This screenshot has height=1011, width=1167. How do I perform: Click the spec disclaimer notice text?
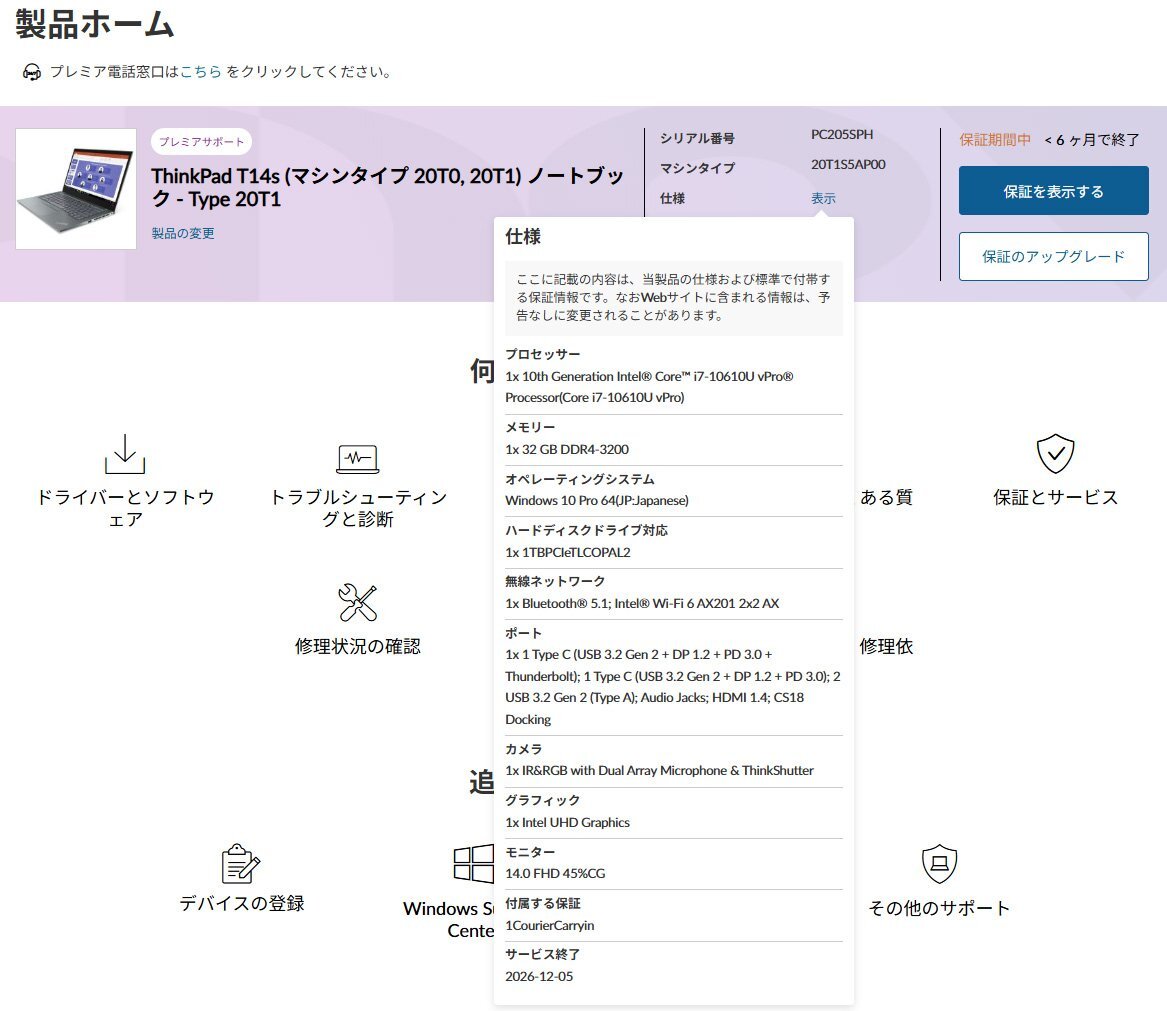pyautogui.click(x=674, y=297)
